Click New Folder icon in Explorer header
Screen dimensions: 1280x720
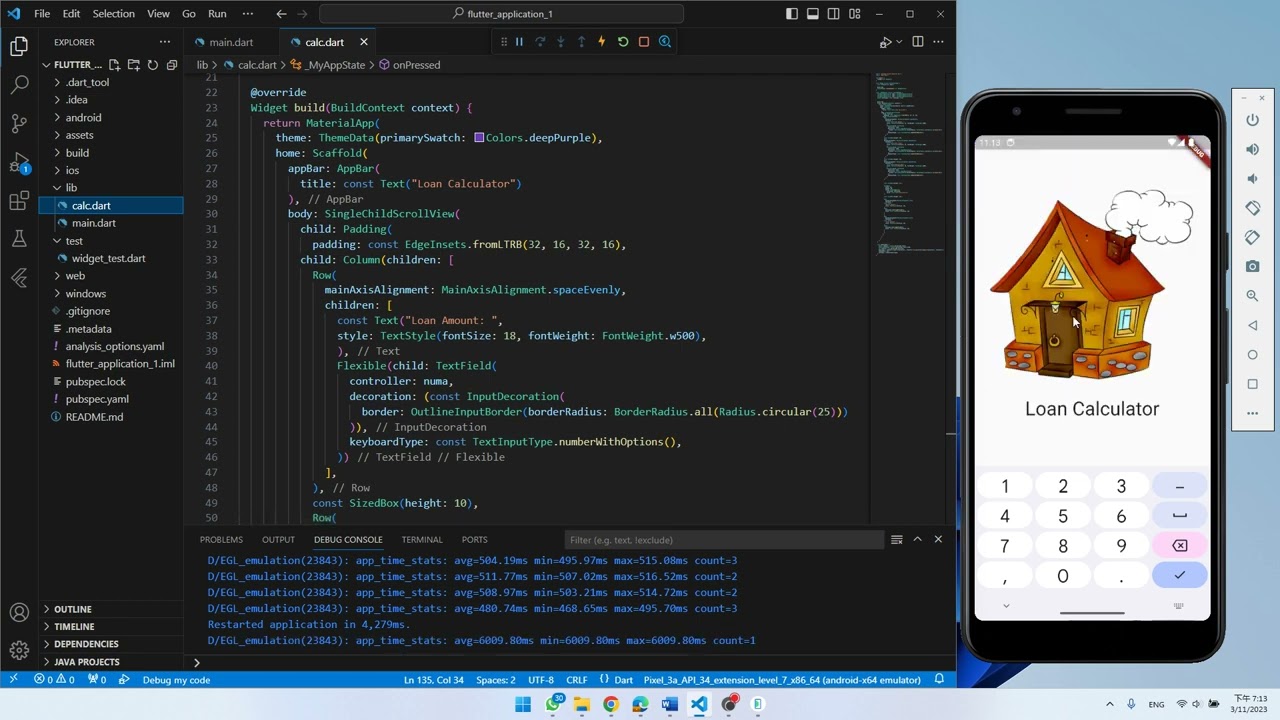pyautogui.click(x=133, y=65)
